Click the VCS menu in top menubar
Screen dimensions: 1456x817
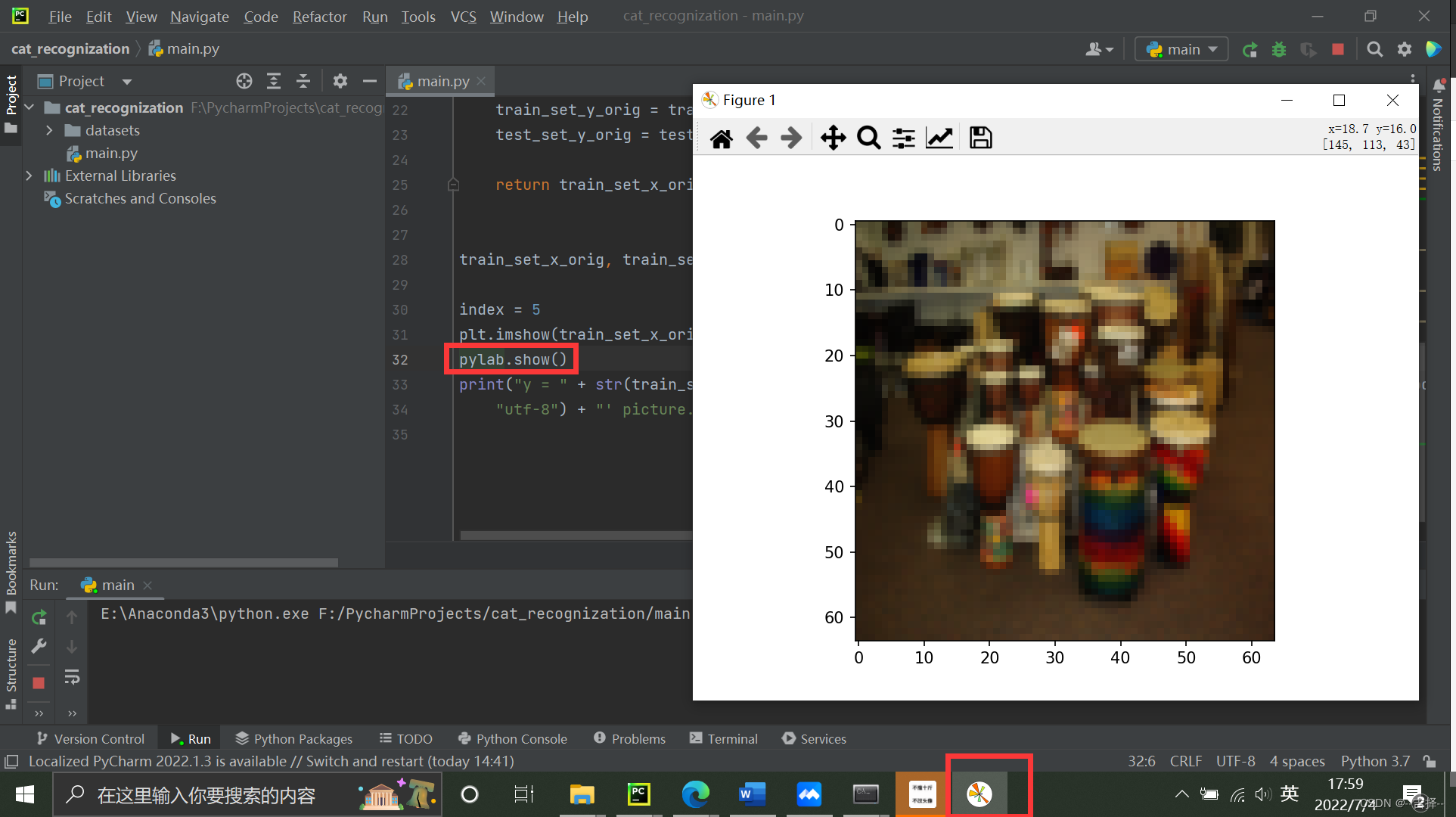pos(464,15)
